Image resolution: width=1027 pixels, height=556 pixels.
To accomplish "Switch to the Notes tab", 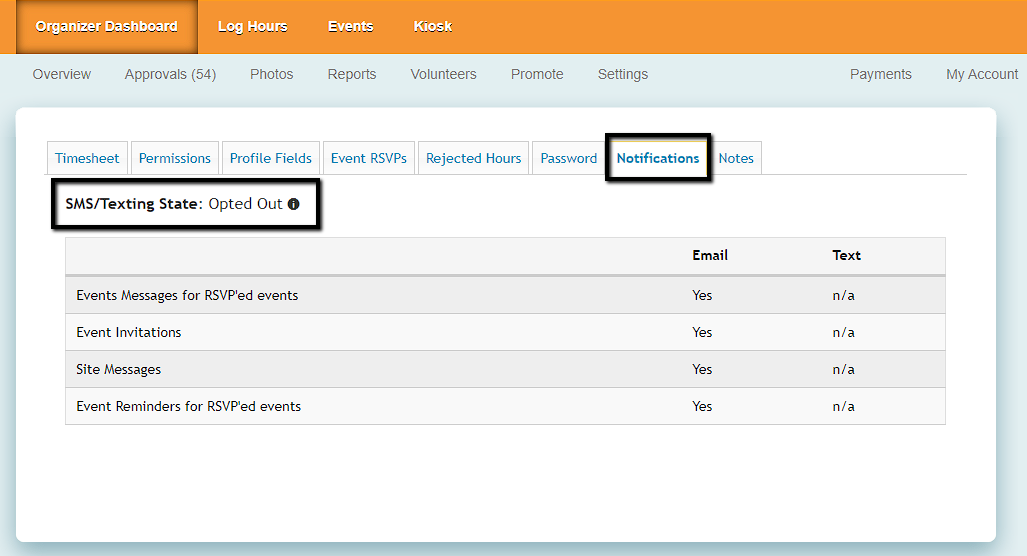I will point(736,158).
